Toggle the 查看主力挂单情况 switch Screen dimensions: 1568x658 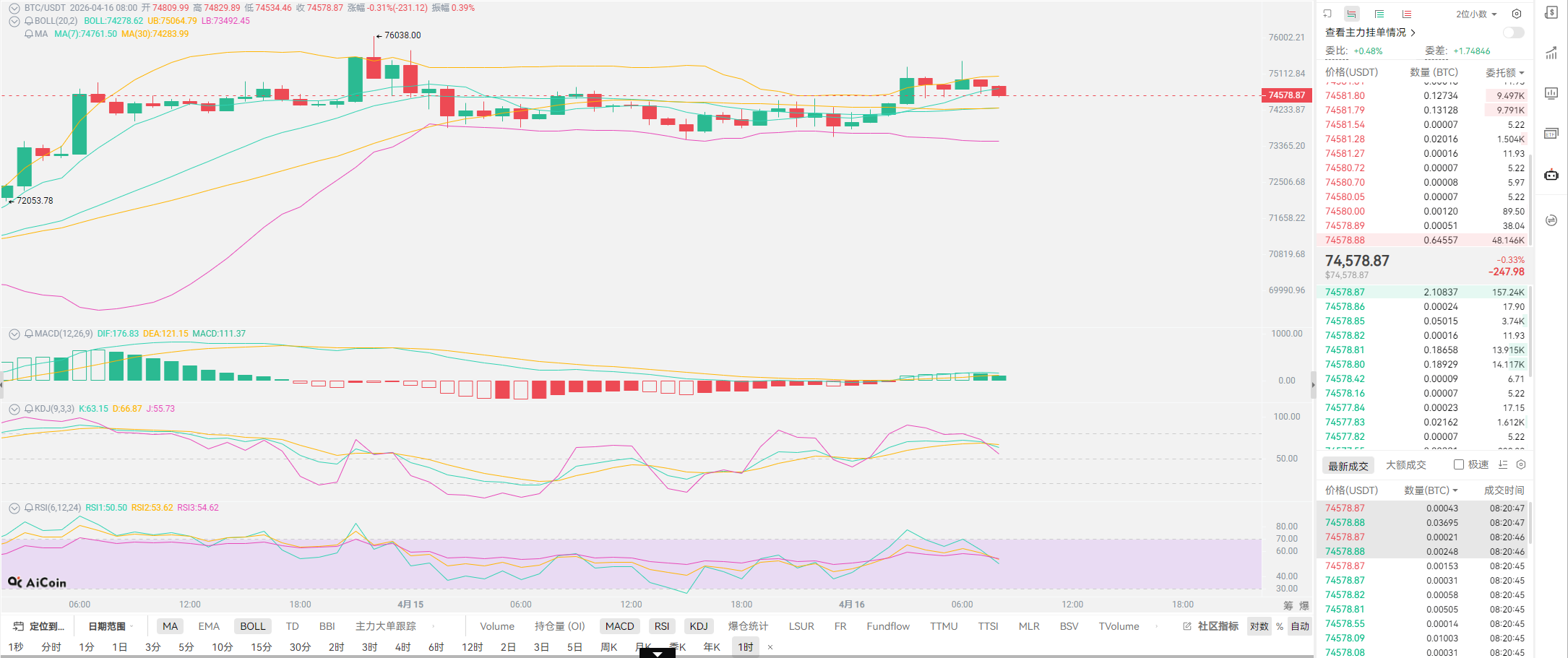(1513, 33)
